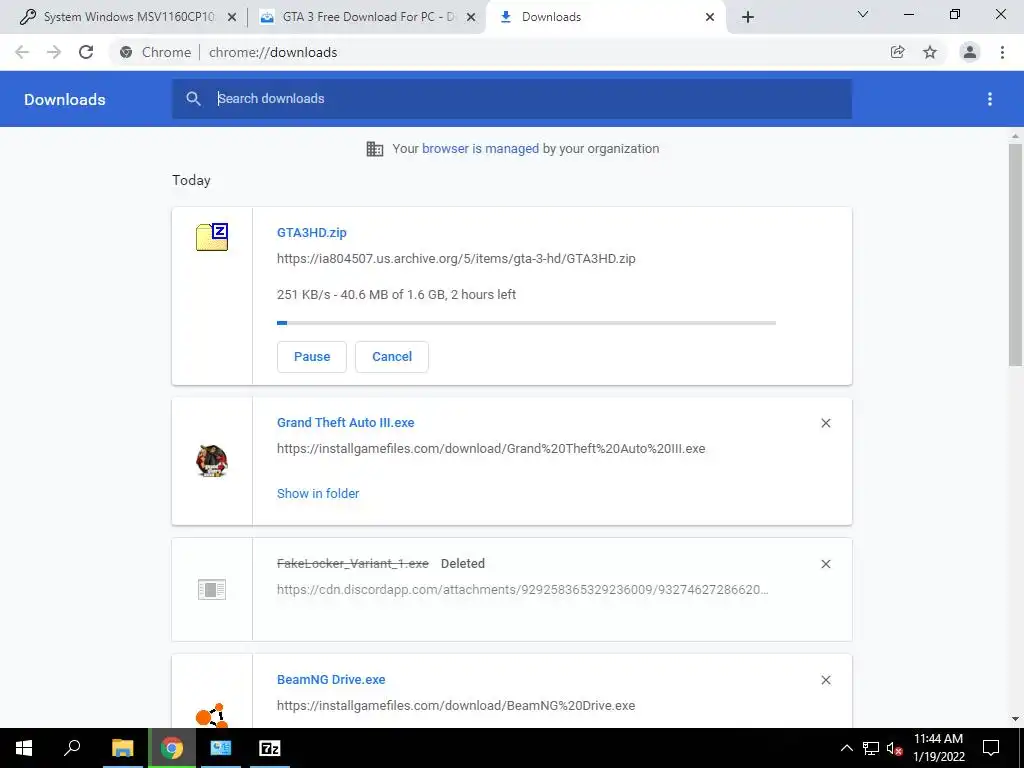1024x768 pixels.
Task: Open the 7-Zip taskbar app
Action: pos(270,748)
